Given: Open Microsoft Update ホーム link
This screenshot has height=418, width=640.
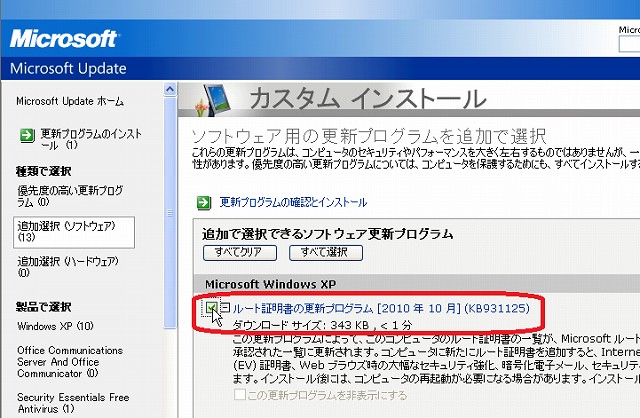Looking at the screenshot, I should [x=70, y=101].
